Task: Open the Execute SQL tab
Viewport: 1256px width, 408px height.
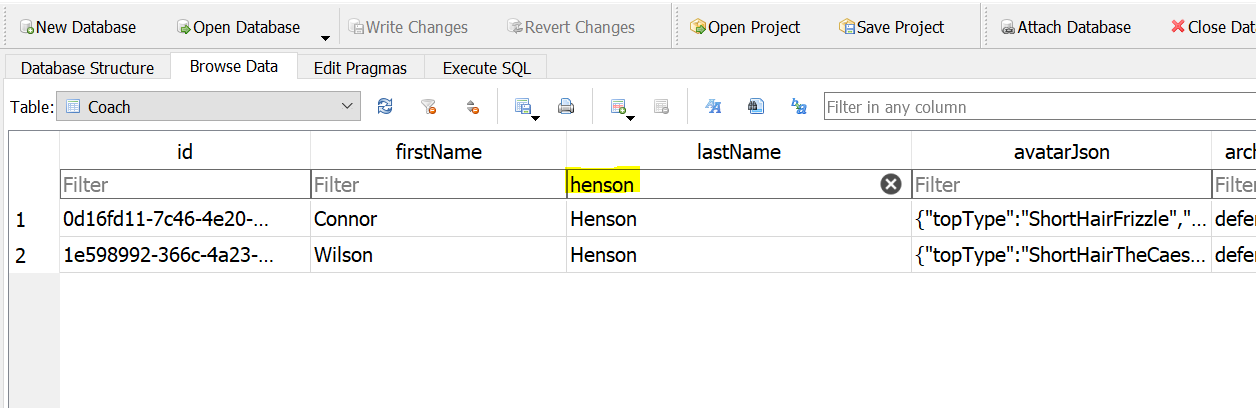Action: 487,68
